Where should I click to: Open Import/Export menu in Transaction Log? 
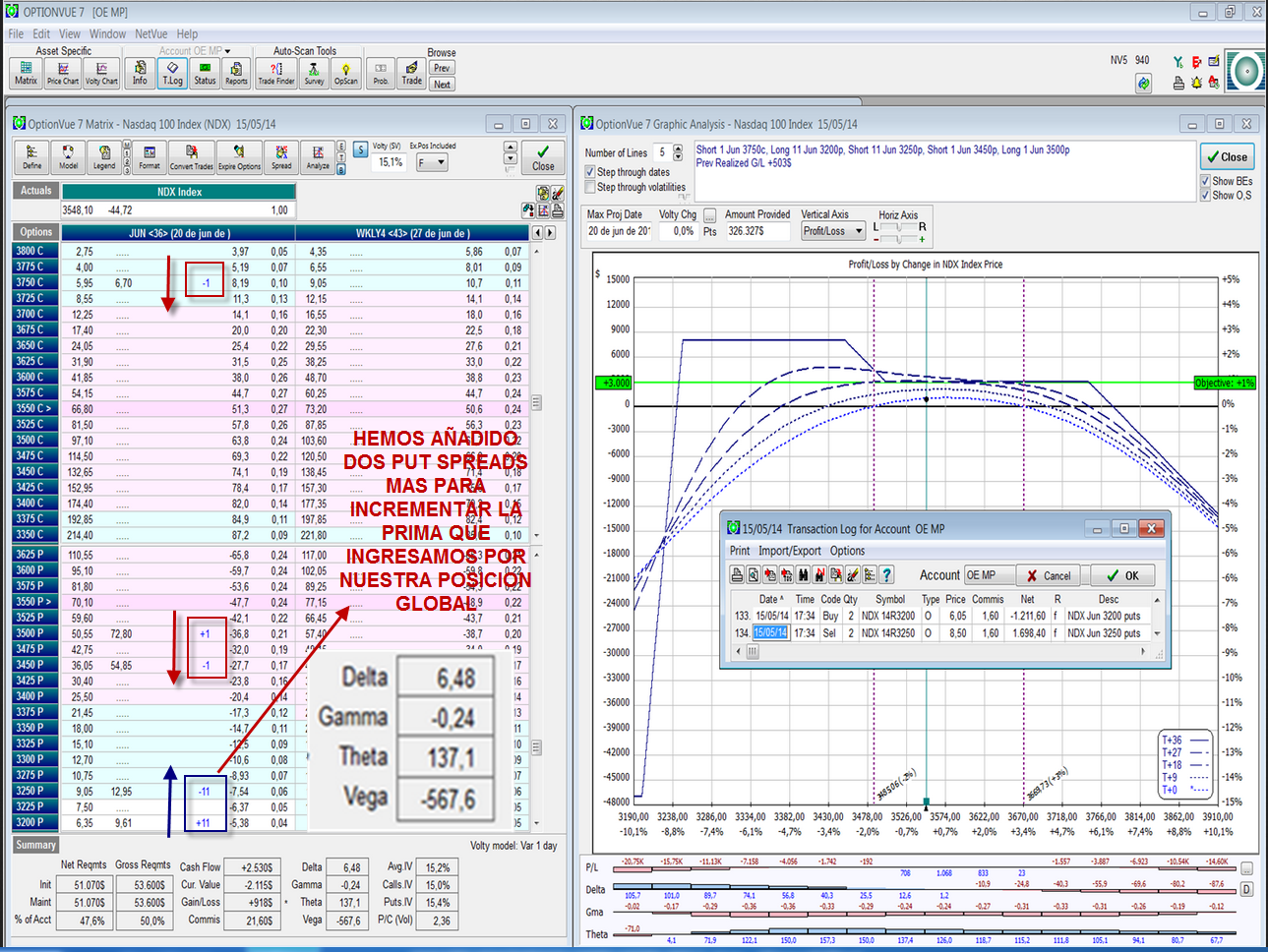(x=789, y=551)
